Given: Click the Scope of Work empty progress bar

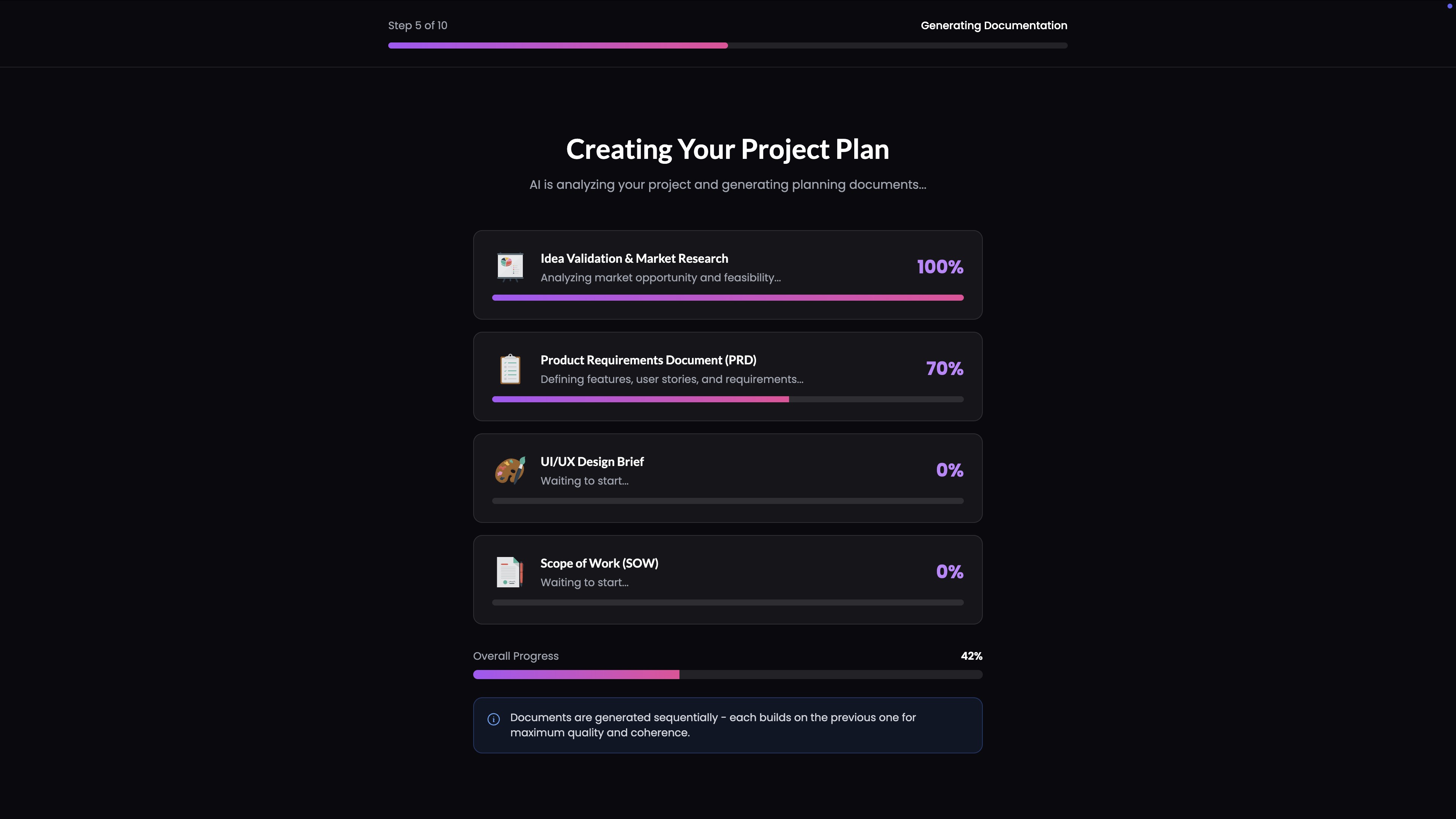Looking at the screenshot, I should tap(728, 602).
